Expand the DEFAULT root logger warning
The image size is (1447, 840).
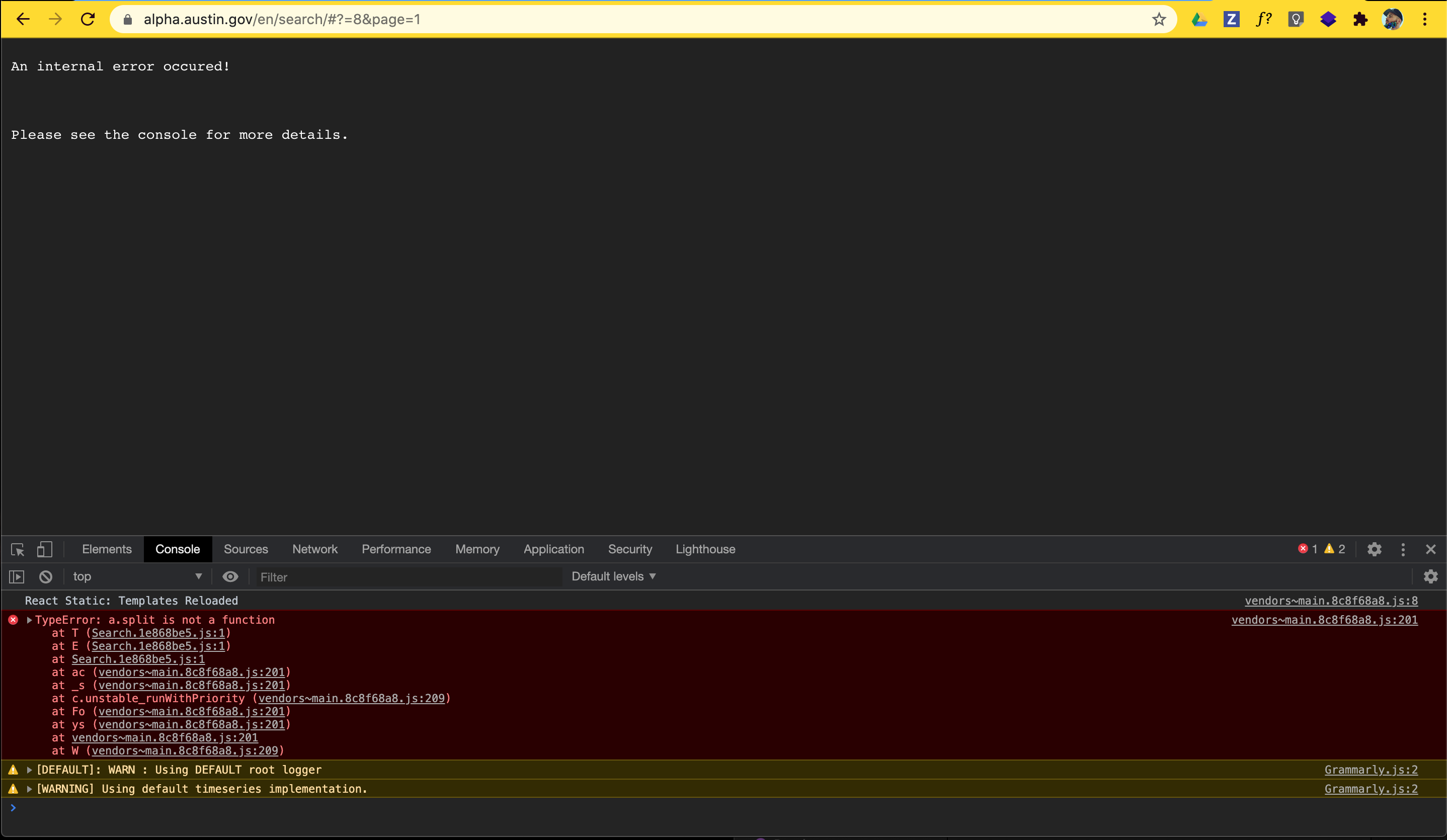[29, 770]
